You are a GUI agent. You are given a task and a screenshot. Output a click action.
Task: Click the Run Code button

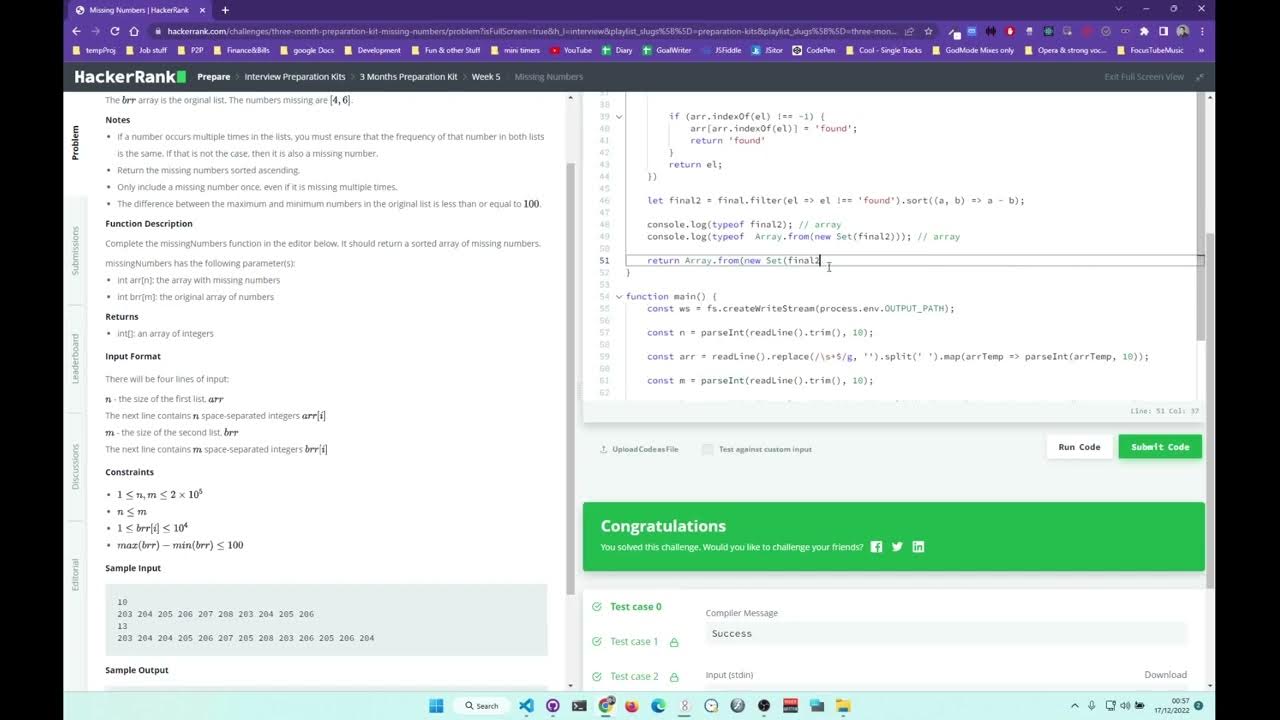point(1079,447)
